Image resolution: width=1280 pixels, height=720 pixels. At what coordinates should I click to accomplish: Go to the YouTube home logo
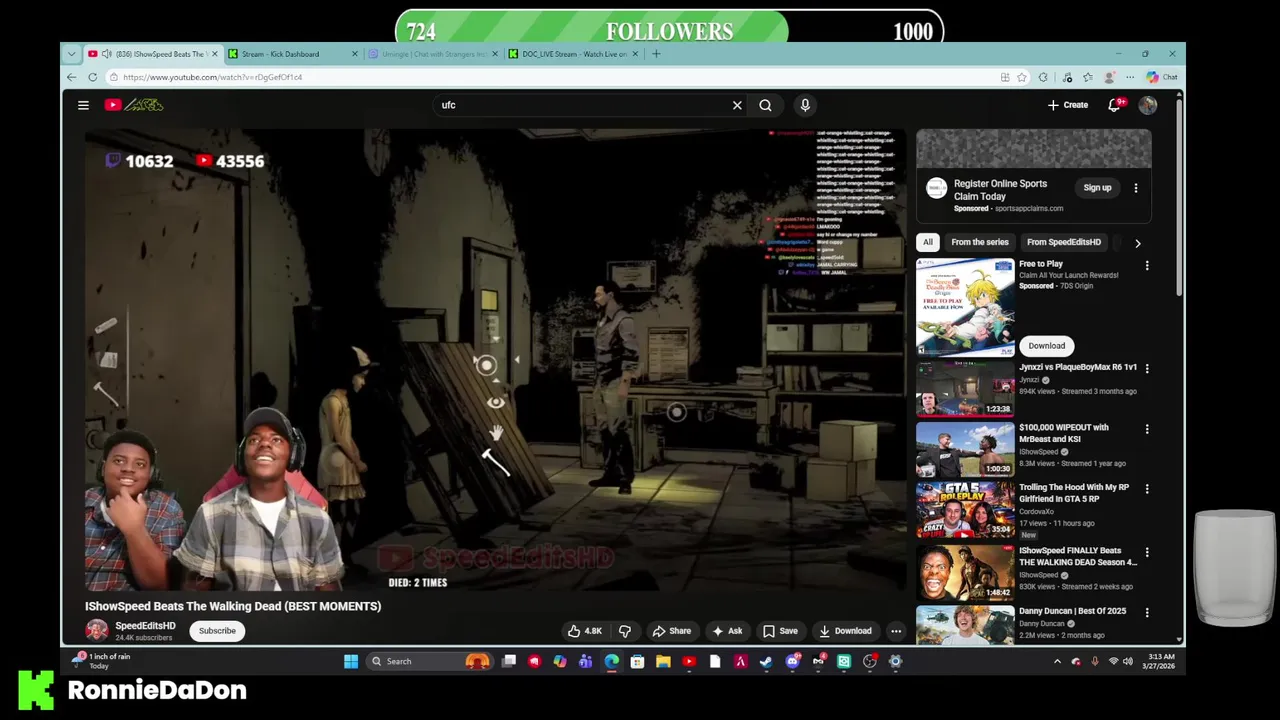134,105
